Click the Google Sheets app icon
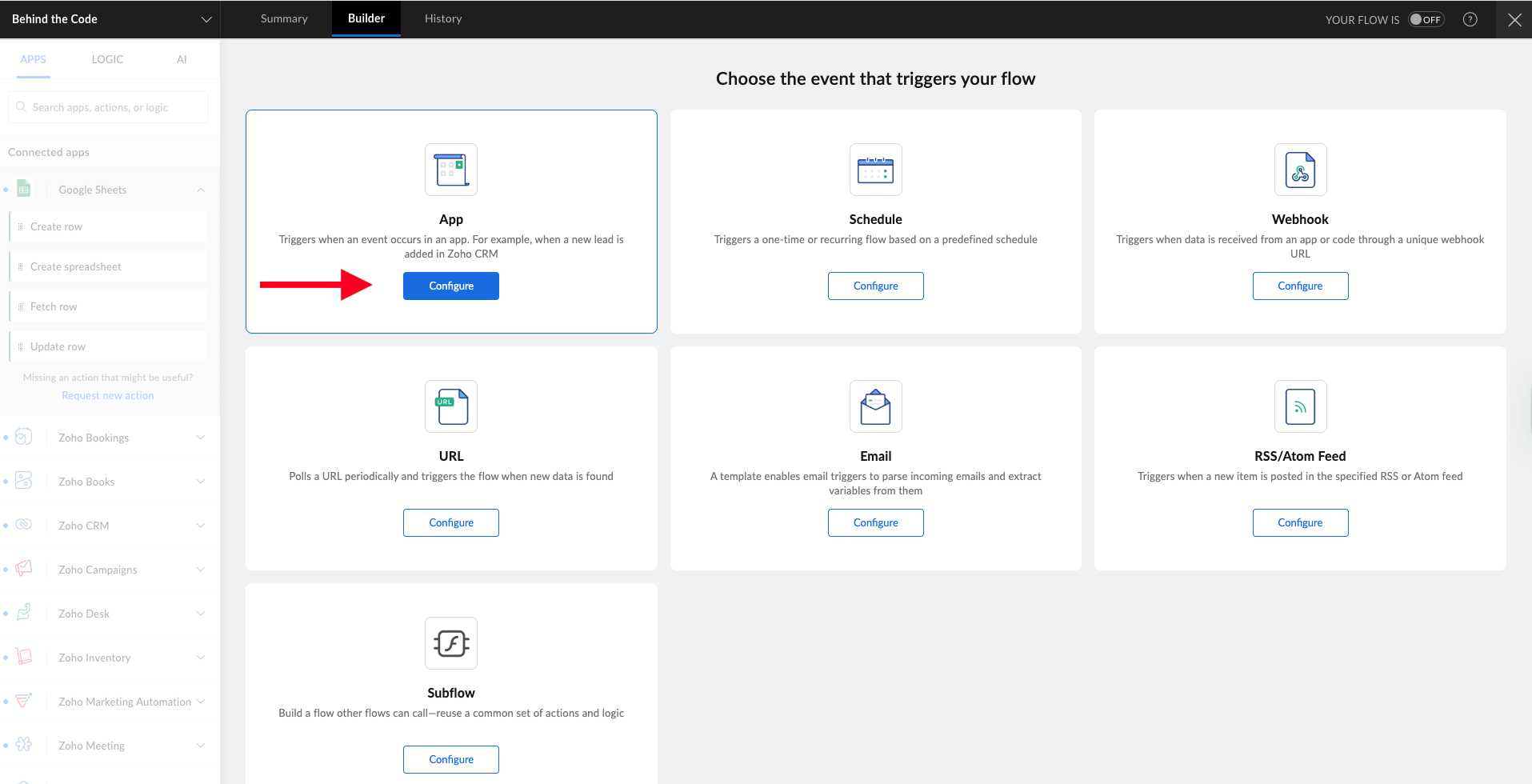This screenshot has width=1532, height=784. [x=24, y=190]
